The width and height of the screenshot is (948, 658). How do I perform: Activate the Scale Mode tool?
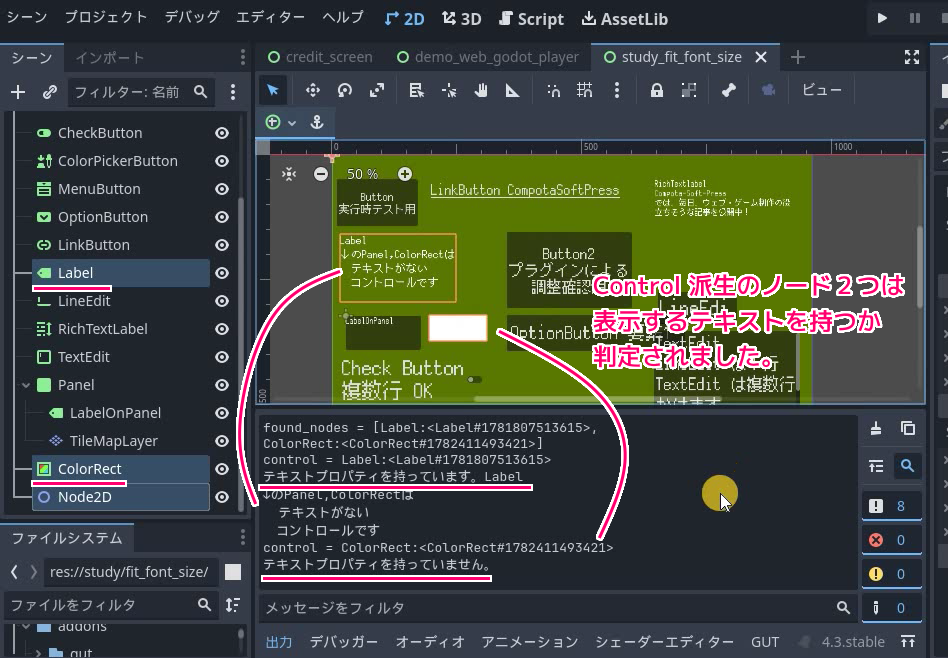[377, 91]
